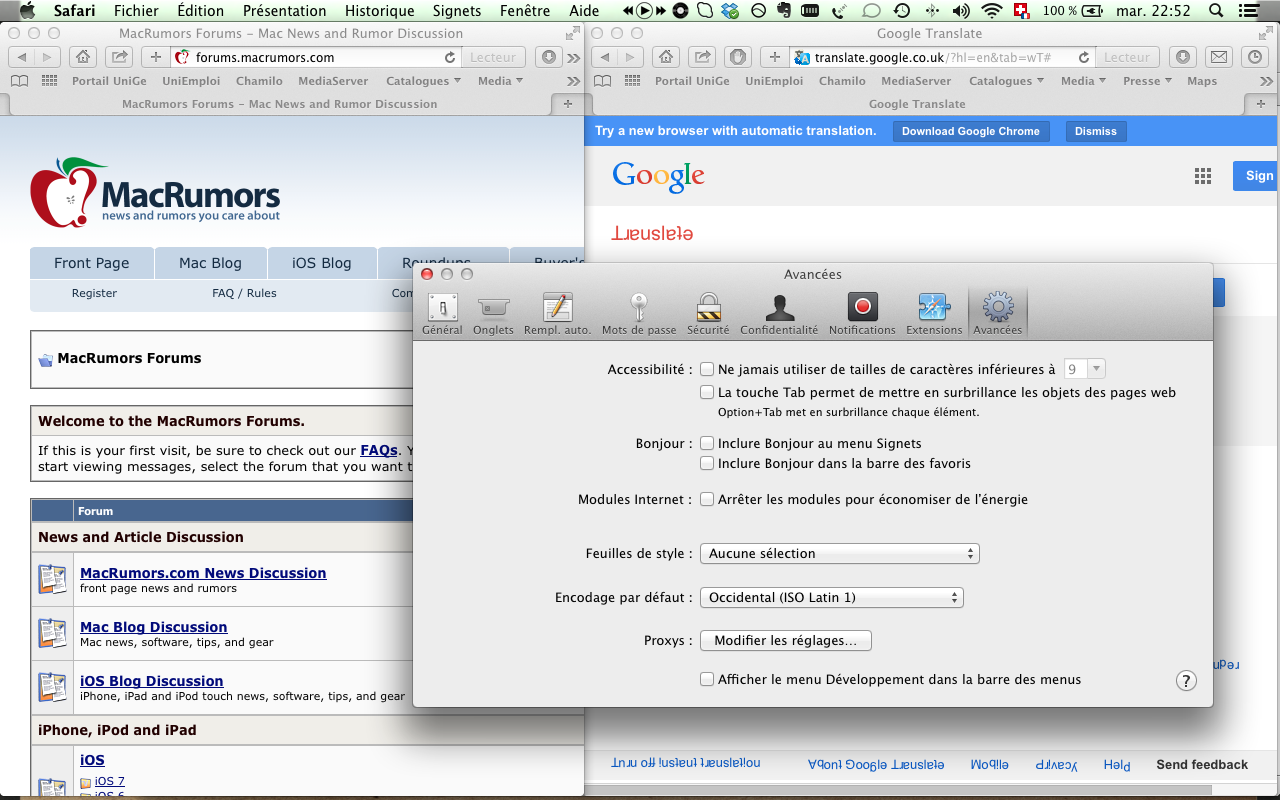1280x800 pixels.
Task: Select the Mac Blog tab
Action: (210, 263)
